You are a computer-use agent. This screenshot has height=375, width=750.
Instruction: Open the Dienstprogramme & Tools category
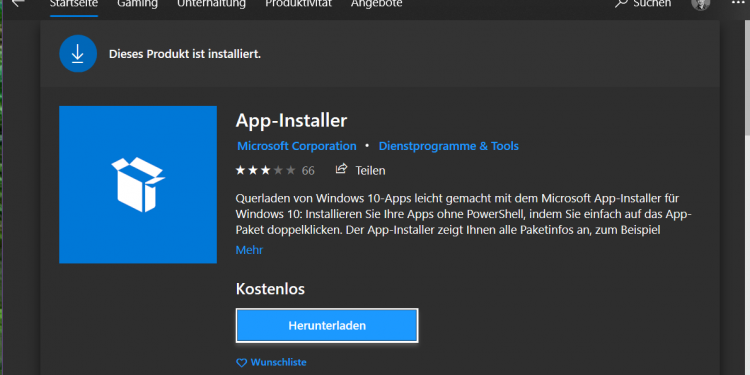pos(449,146)
